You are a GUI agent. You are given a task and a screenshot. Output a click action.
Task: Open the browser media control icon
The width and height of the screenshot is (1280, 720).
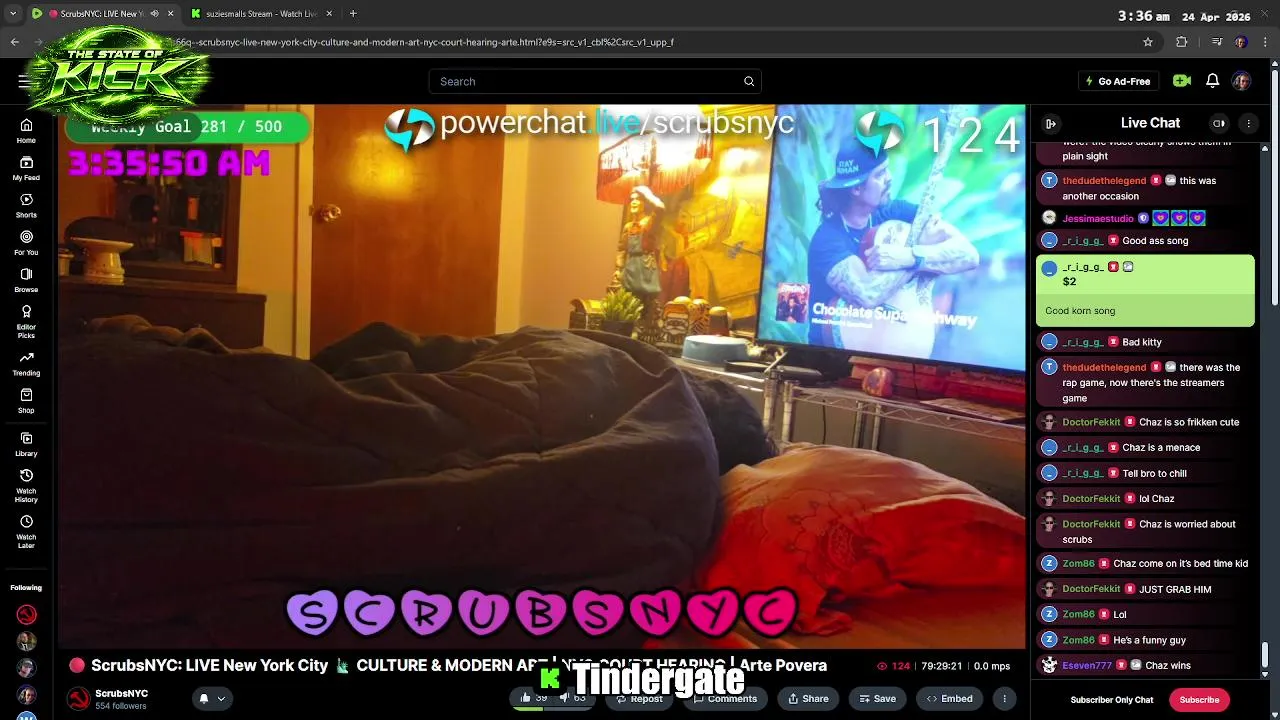tap(1217, 42)
